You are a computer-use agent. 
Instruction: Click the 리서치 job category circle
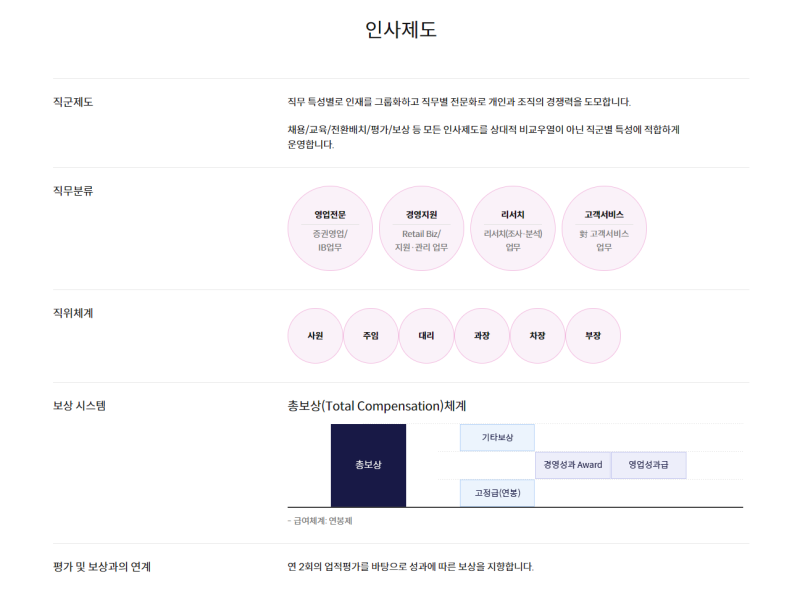pyautogui.click(x=512, y=229)
